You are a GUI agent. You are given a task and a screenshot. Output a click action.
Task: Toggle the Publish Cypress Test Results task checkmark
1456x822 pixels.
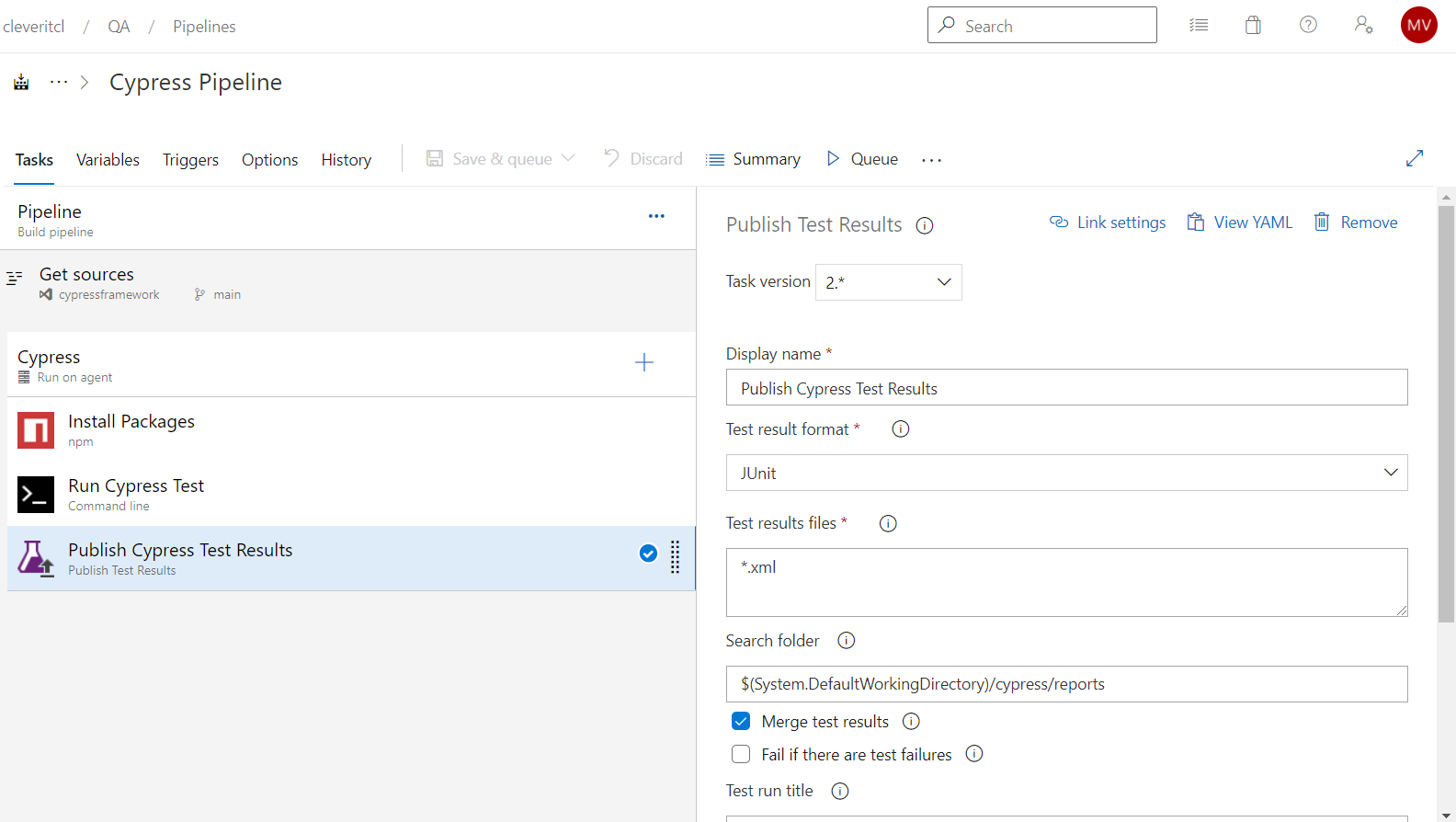pos(648,554)
